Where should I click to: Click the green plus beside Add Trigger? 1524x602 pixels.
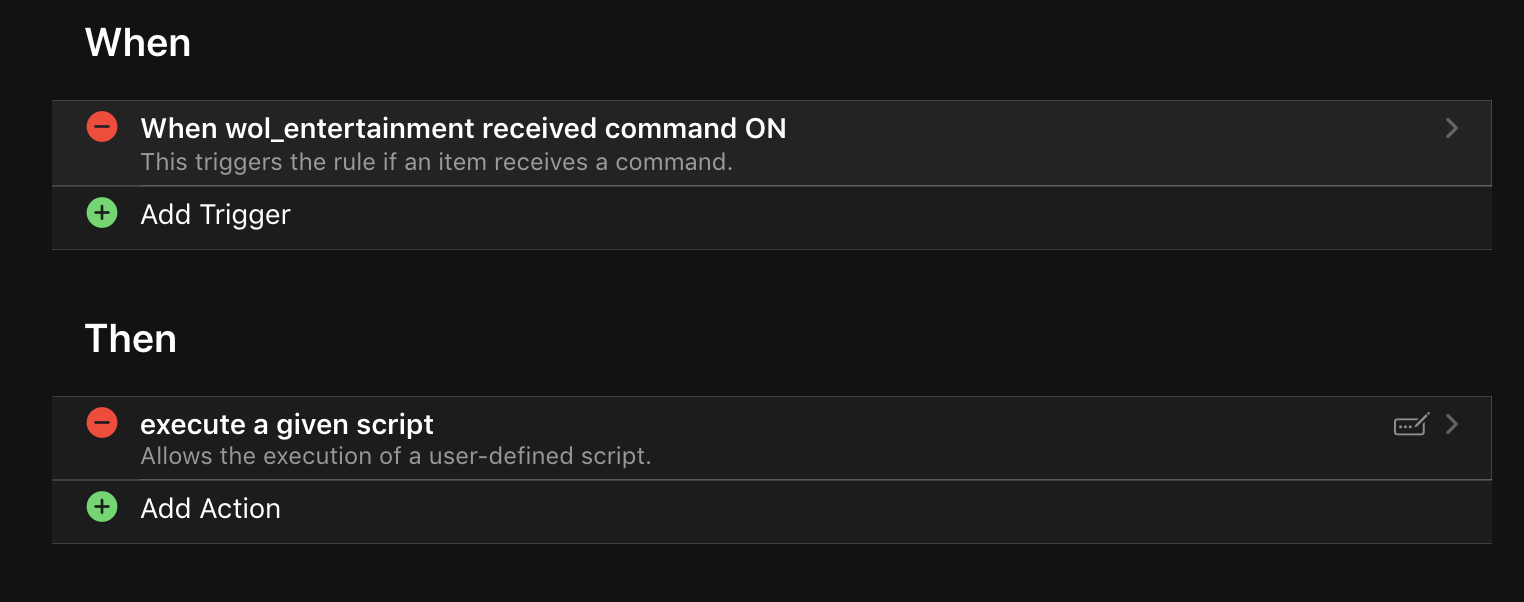pyautogui.click(x=102, y=213)
